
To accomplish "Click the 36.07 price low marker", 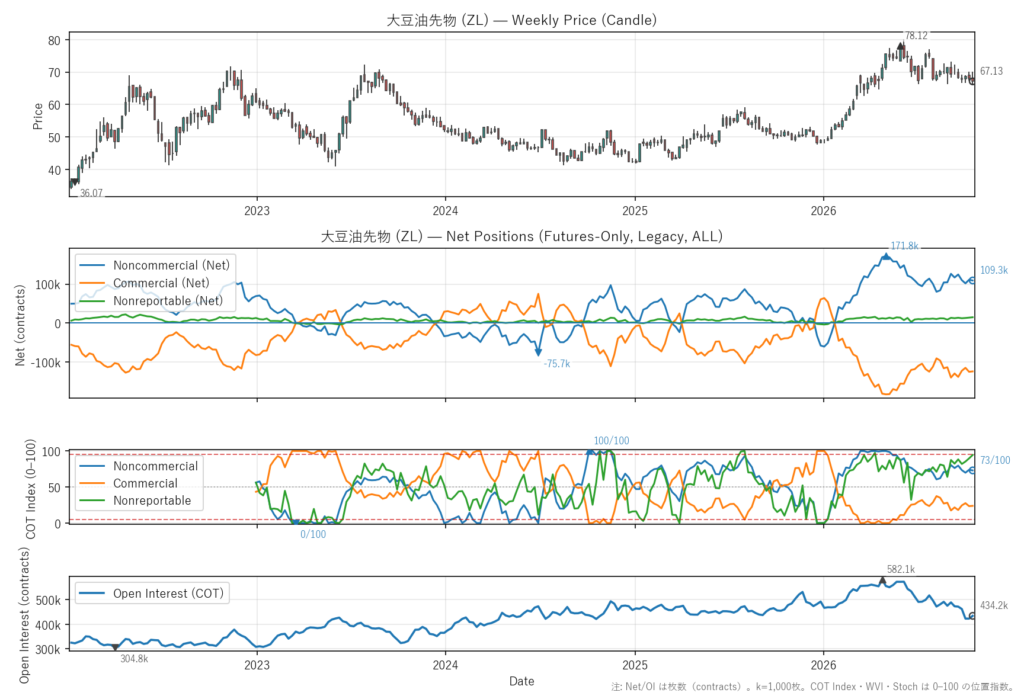I will coord(73,182).
